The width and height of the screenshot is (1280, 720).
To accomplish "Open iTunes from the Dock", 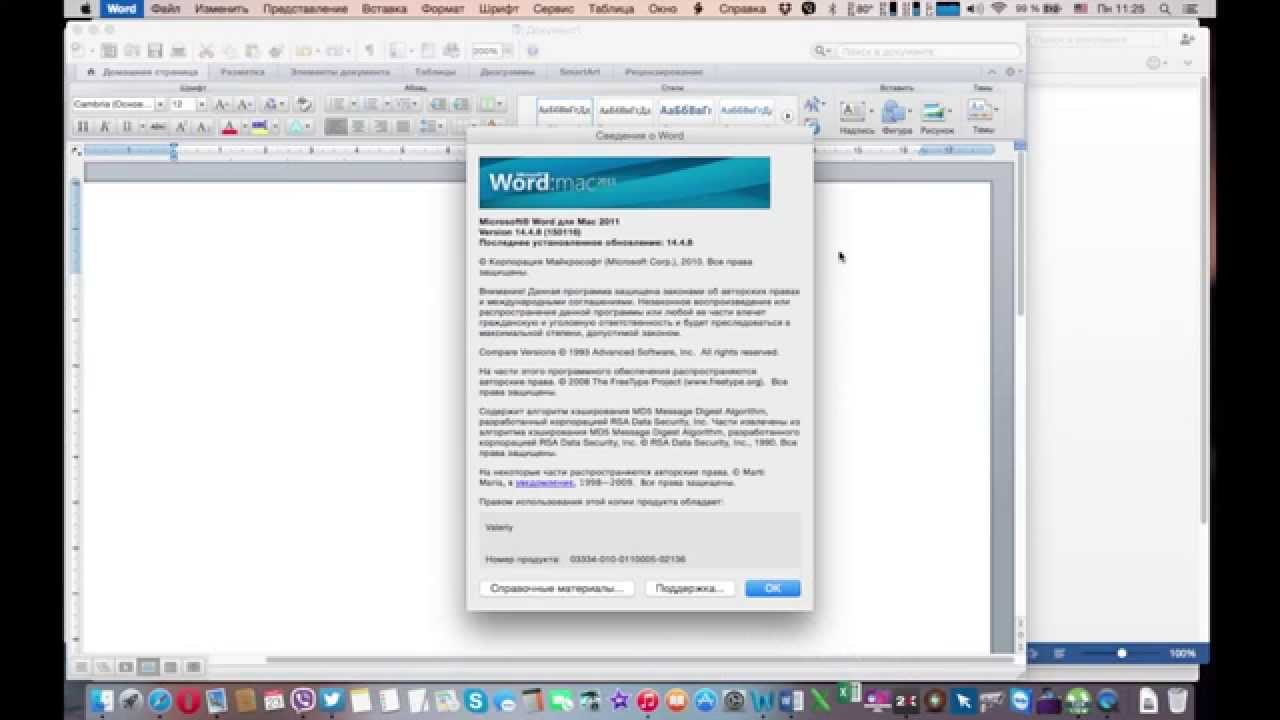I will click(x=648, y=700).
